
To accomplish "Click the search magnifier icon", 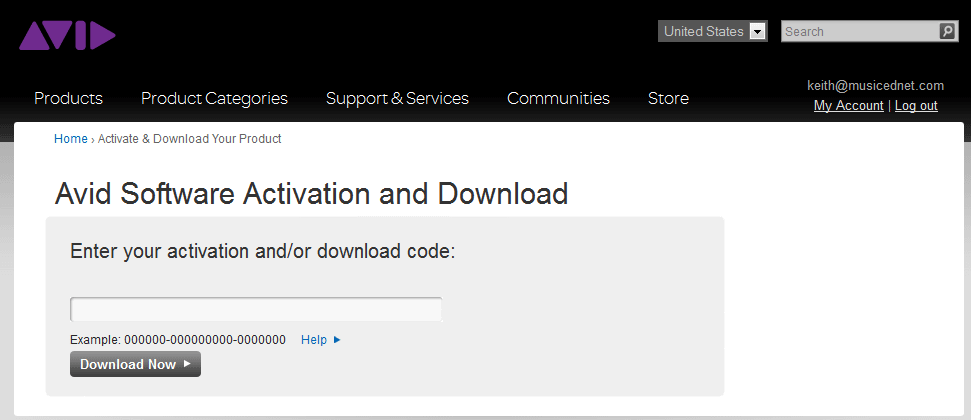I will (947, 32).
